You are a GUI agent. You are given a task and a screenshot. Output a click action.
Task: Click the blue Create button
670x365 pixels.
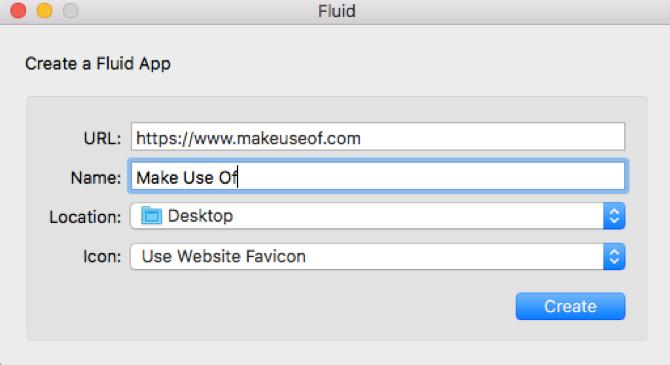pos(570,306)
